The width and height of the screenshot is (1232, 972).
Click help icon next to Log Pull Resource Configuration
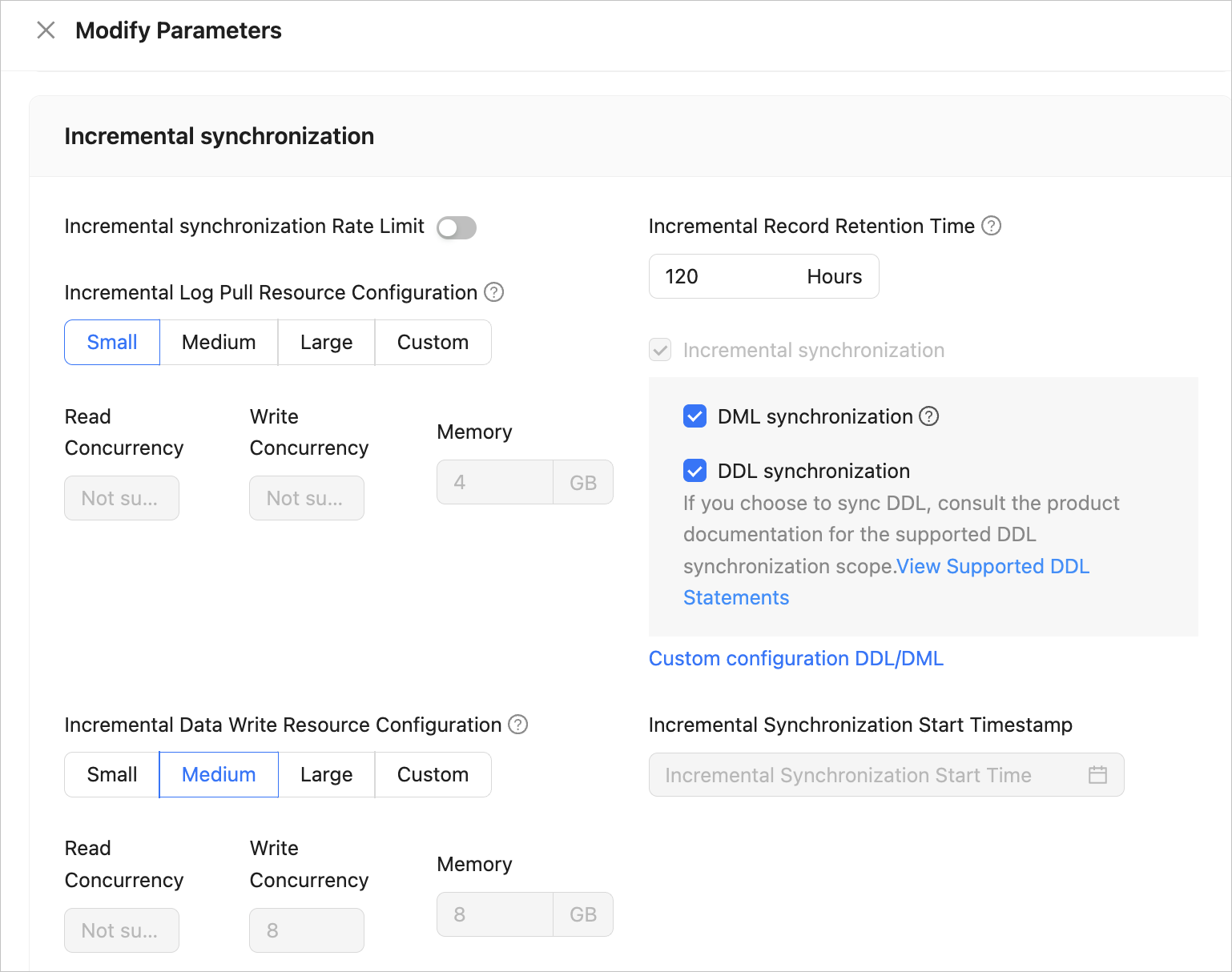pyautogui.click(x=494, y=292)
